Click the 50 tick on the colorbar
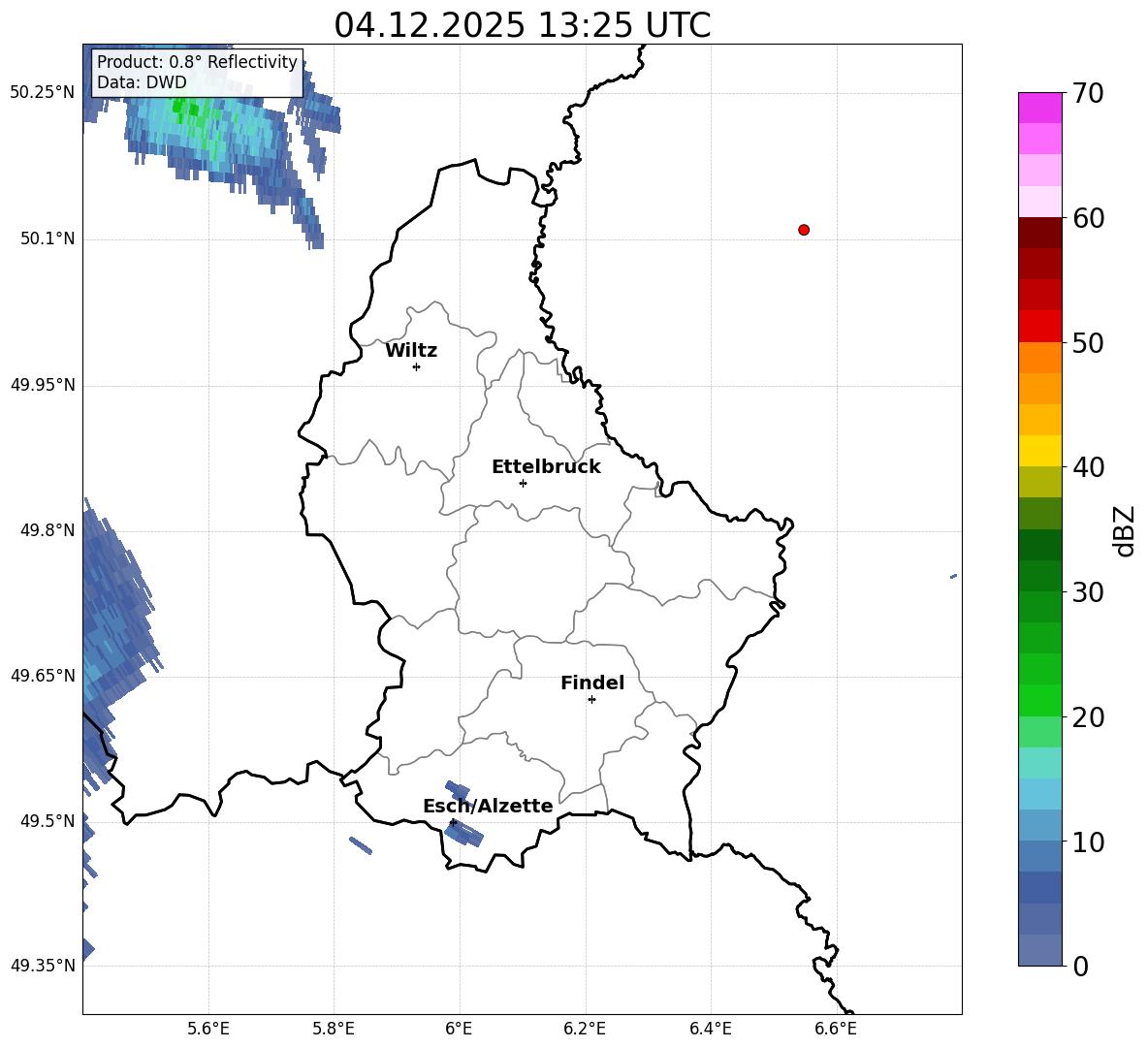Image resolution: width=1148 pixels, height=1048 pixels. tap(1088, 342)
